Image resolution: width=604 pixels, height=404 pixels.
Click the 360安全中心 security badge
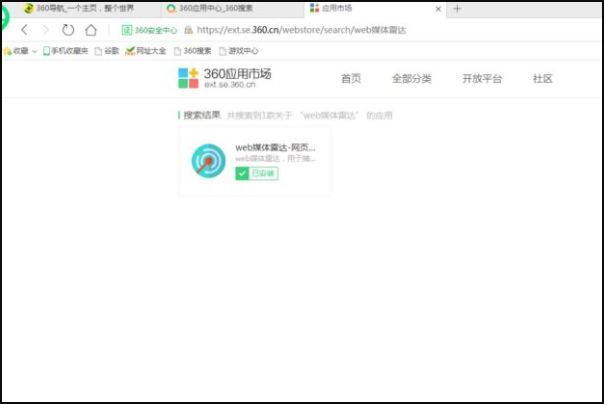tap(149, 30)
